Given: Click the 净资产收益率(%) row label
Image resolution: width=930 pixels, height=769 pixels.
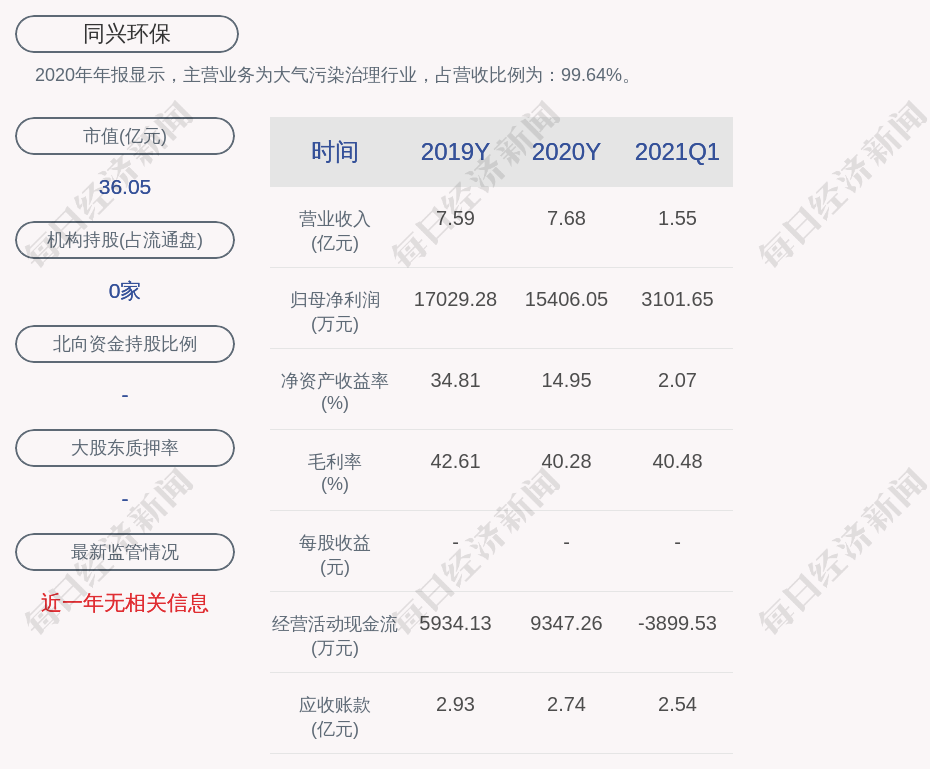Looking at the screenshot, I should (x=335, y=391).
